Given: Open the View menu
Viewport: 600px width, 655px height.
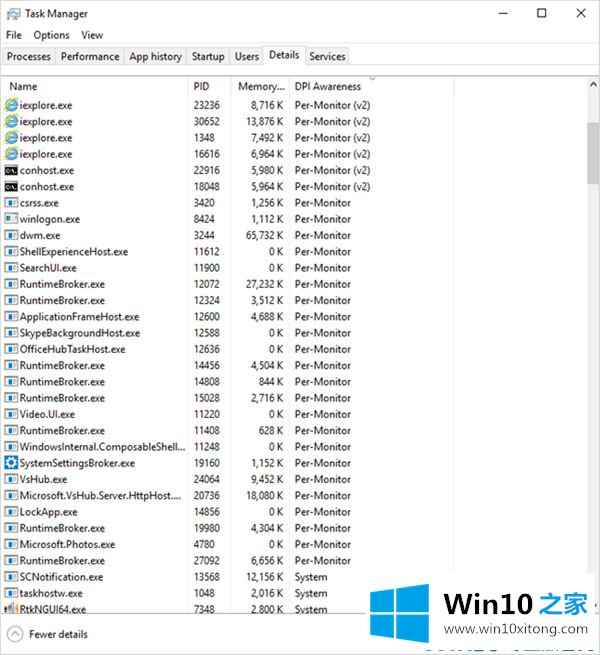Looking at the screenshot, I should click(92, 35).
